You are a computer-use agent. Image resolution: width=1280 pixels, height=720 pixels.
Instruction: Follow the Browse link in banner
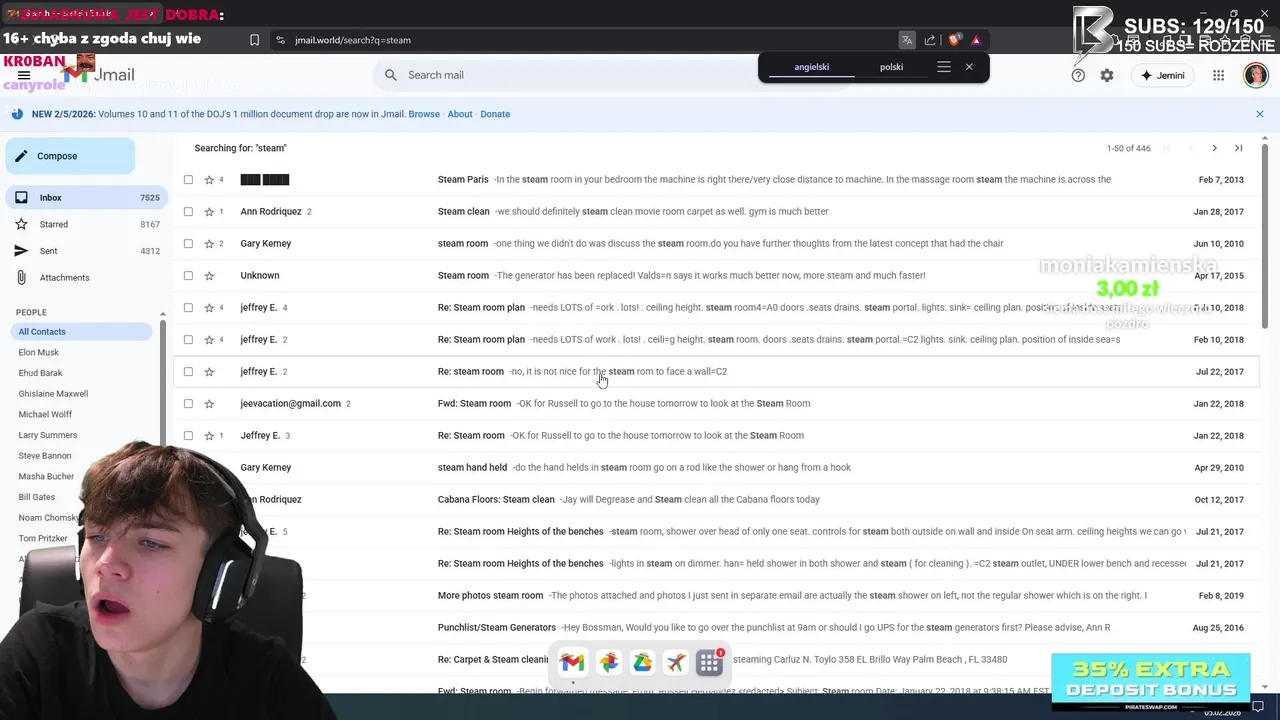[424, 114]
